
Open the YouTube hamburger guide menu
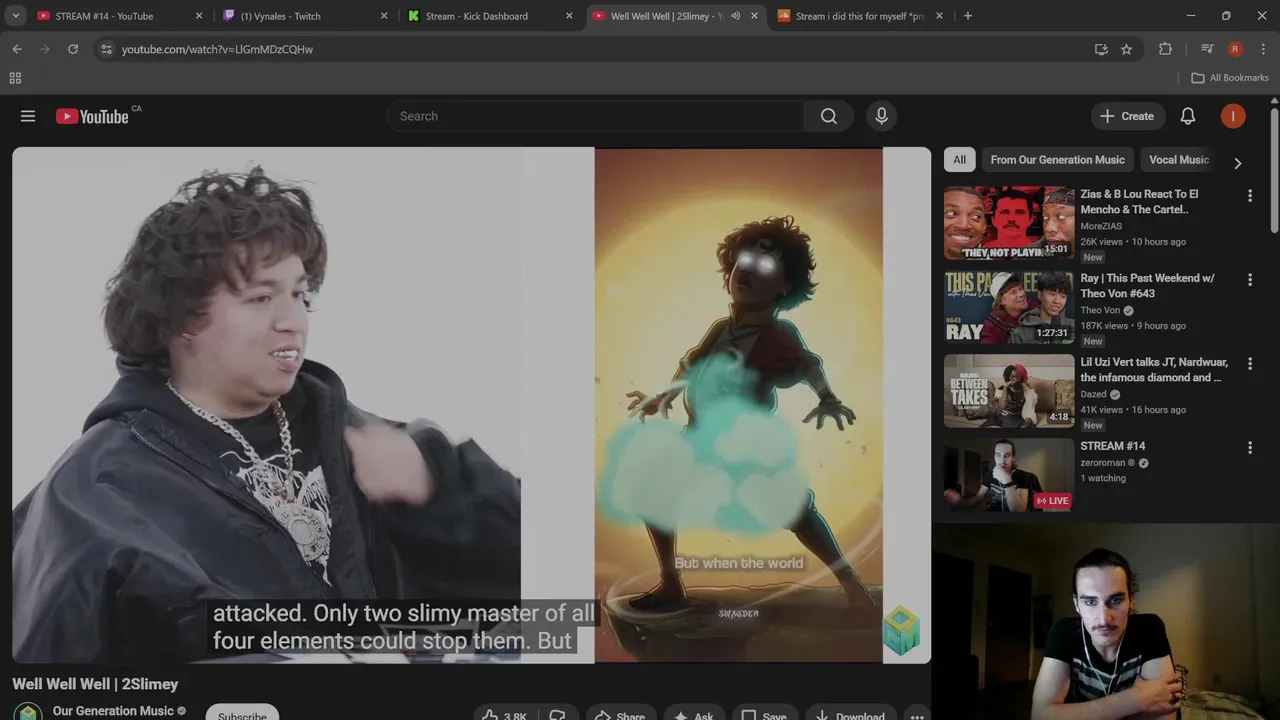coord(28,116)
